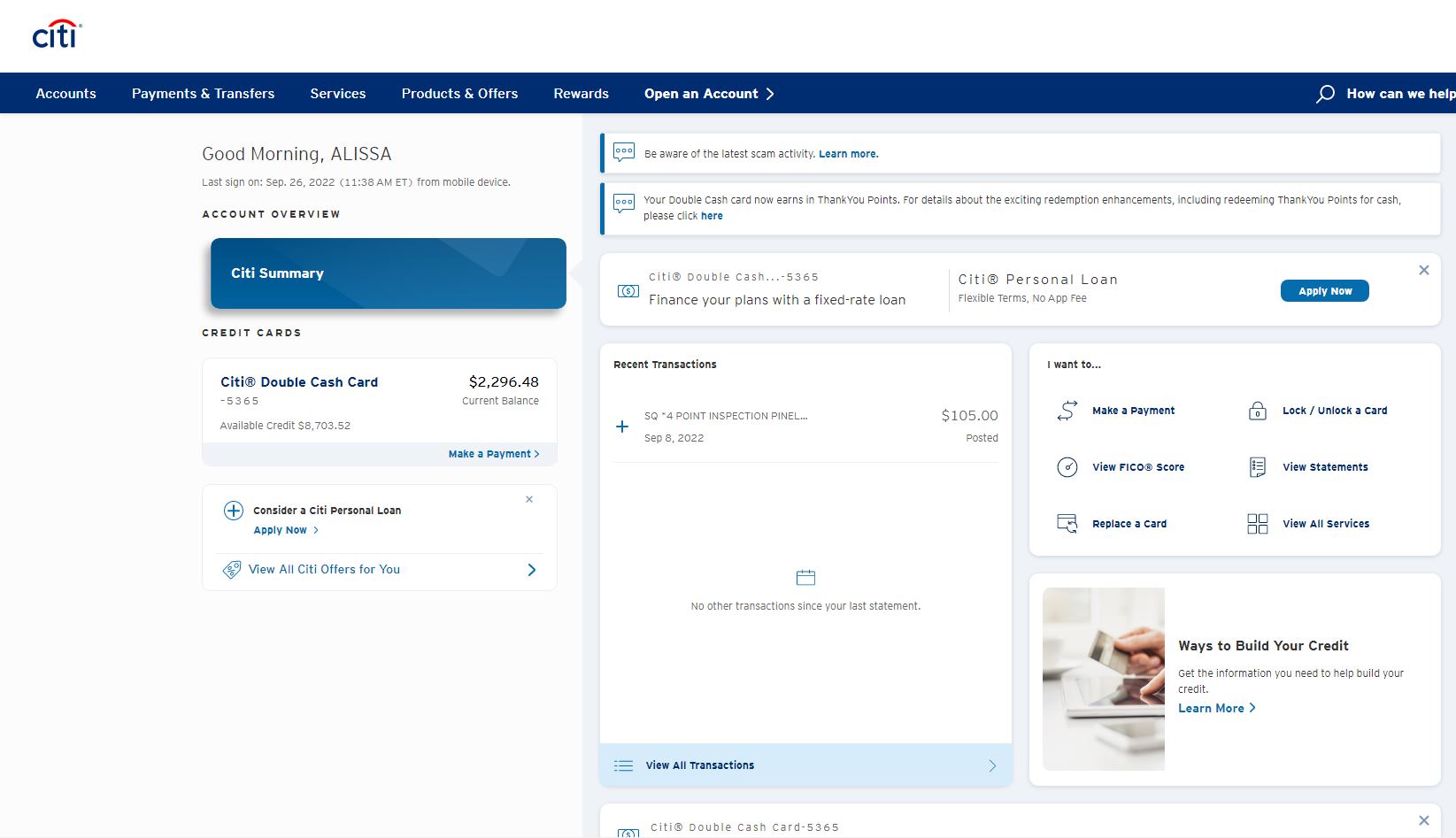The width and height of the screenshot is (1456, 838).
Task: Close the Consider a Citi Personal Loan card
Action: point(529,499)
